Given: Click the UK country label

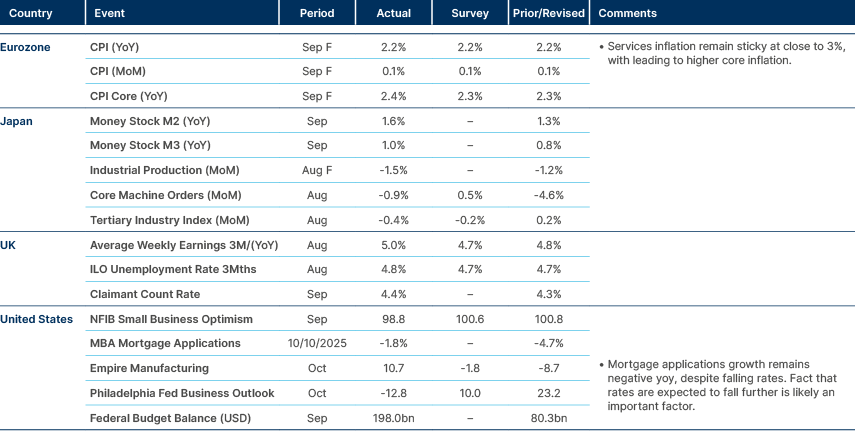Looking at the screenshot, I should point(10,245).
